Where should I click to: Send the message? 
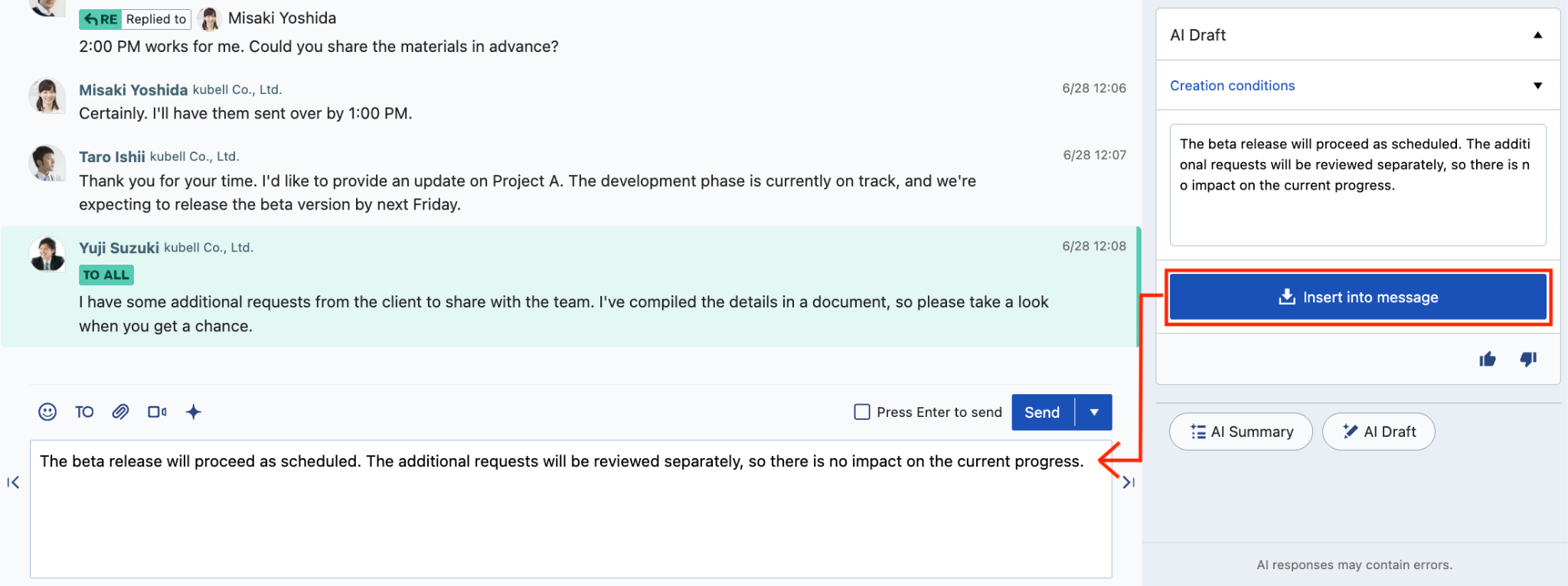[x=1043, y=412]
